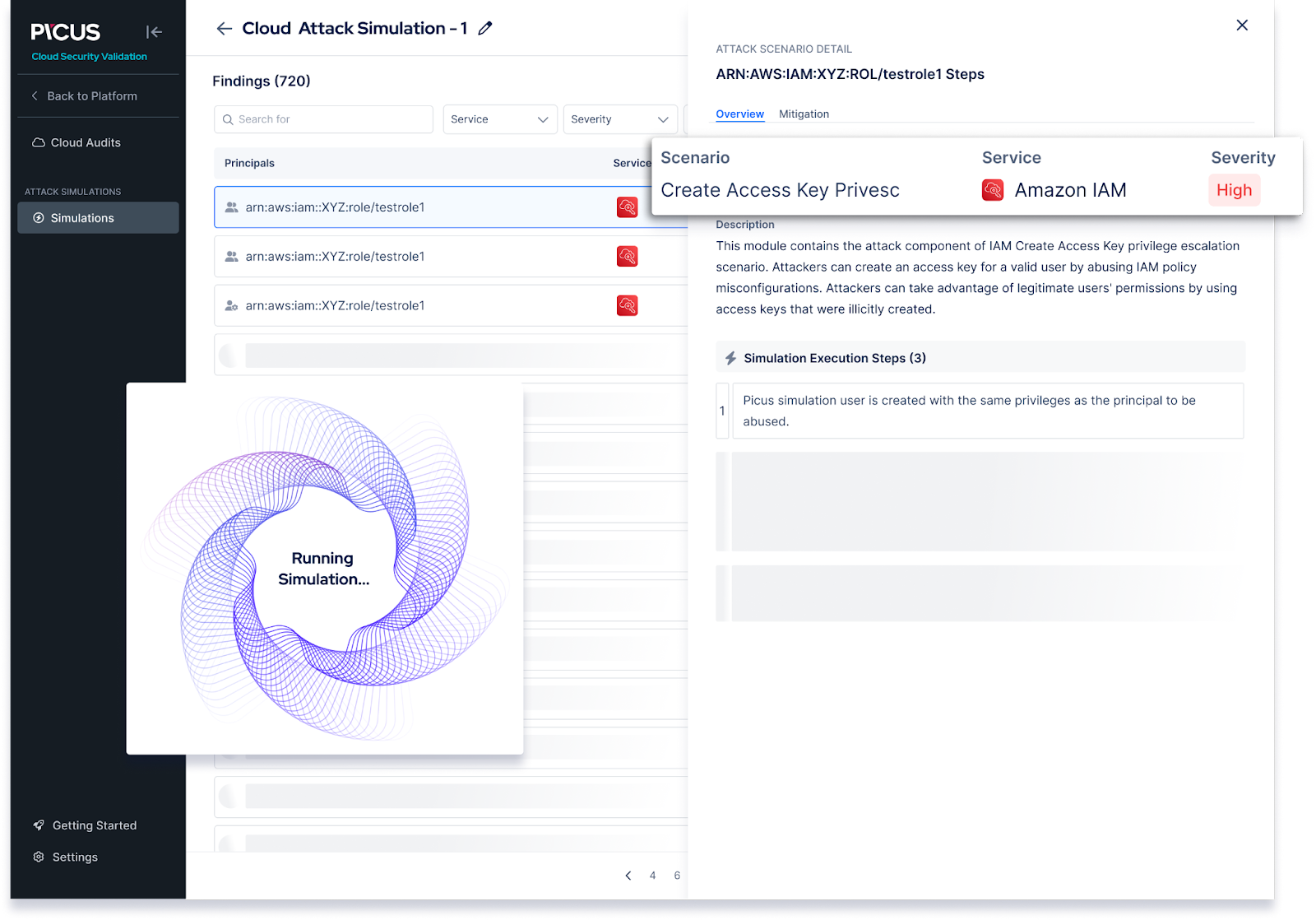Open Getting Started page
The image size is (1316, 920).
click(94, 825)
